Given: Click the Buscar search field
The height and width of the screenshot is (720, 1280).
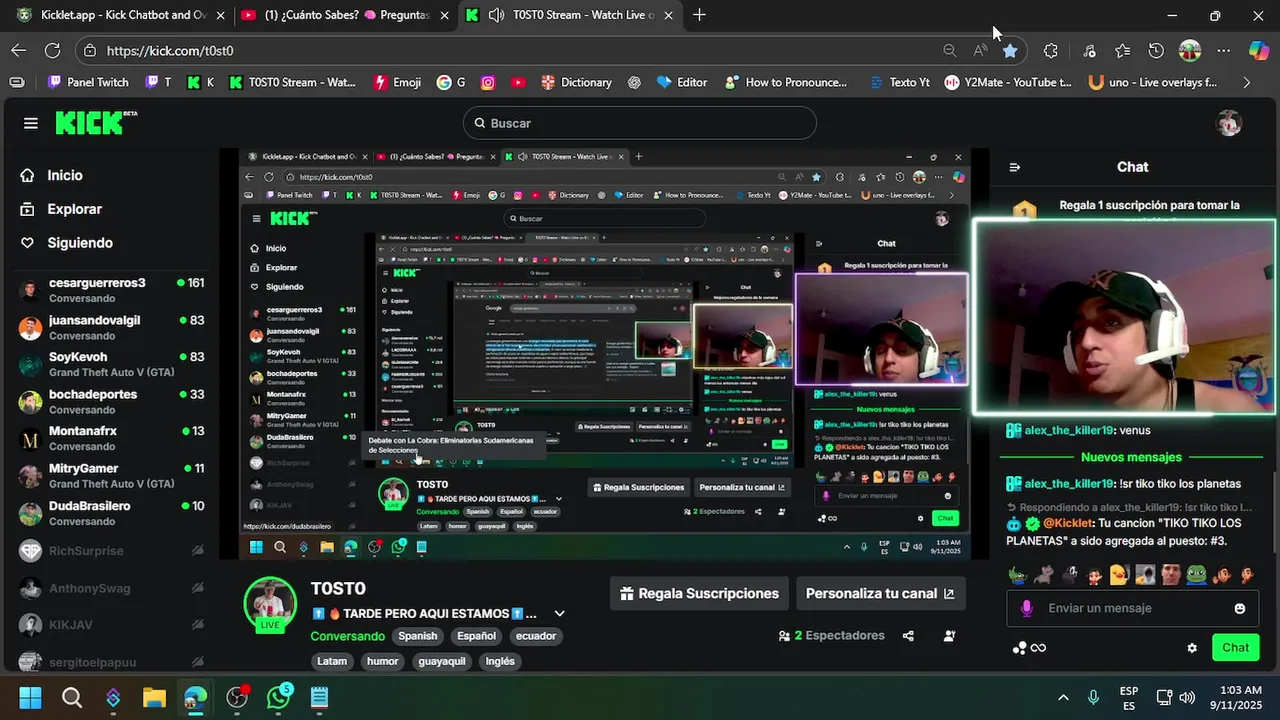Looking at the screenshot, I should [640, 123].
